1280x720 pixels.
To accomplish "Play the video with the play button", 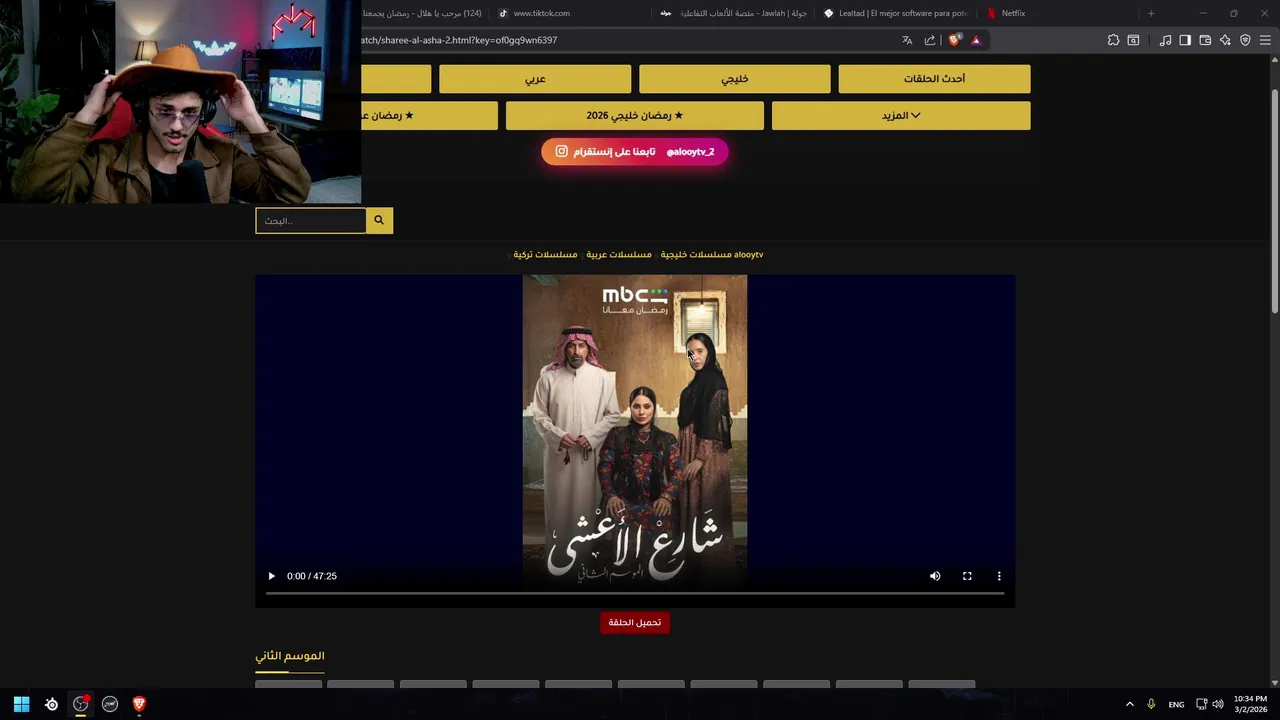I will coord(271,576).
